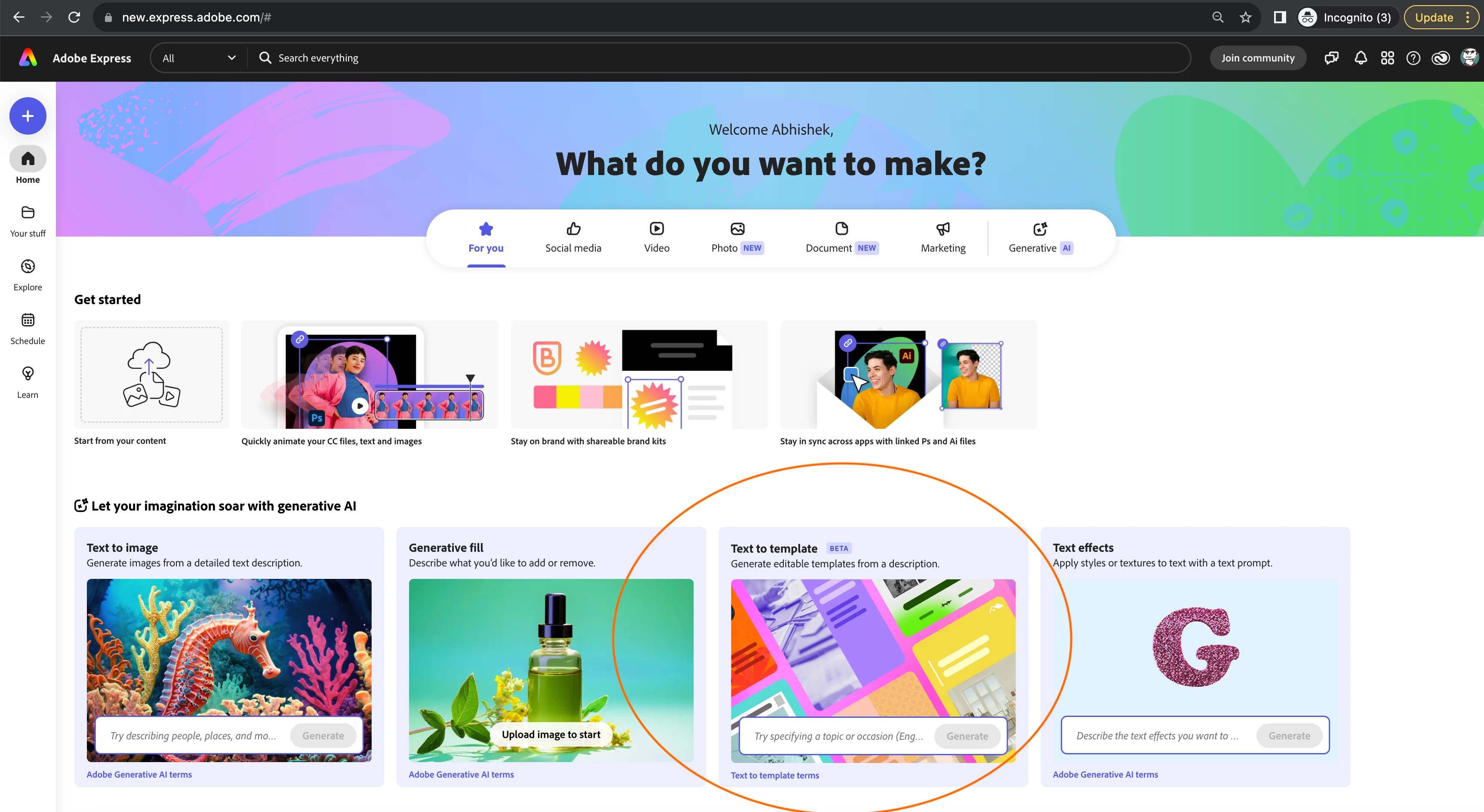1484x812 pixels.
Task: Open the Learn lightbulb section
Action: [28, 382]
